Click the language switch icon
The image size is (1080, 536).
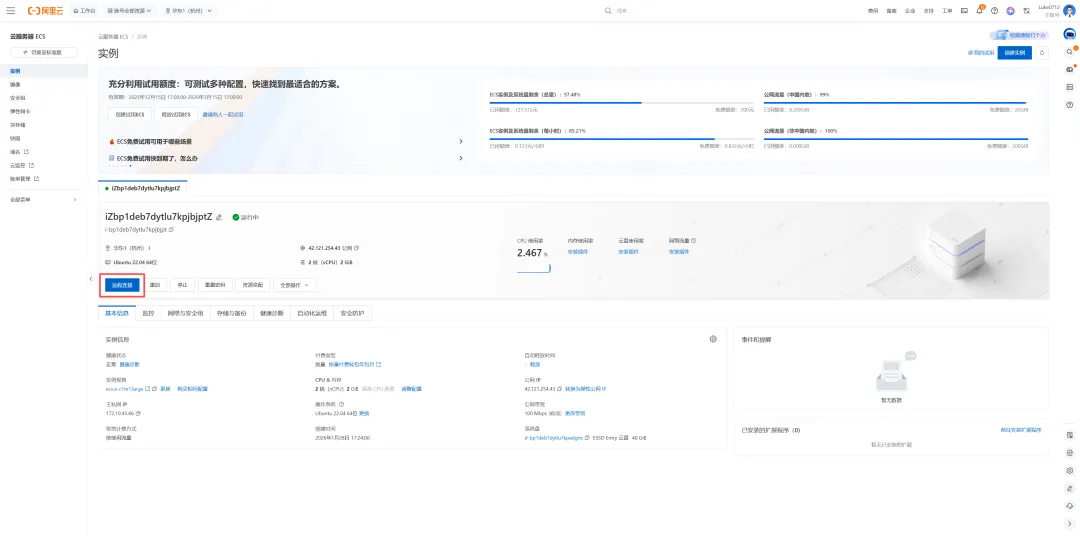click(x=1026, y=11)
